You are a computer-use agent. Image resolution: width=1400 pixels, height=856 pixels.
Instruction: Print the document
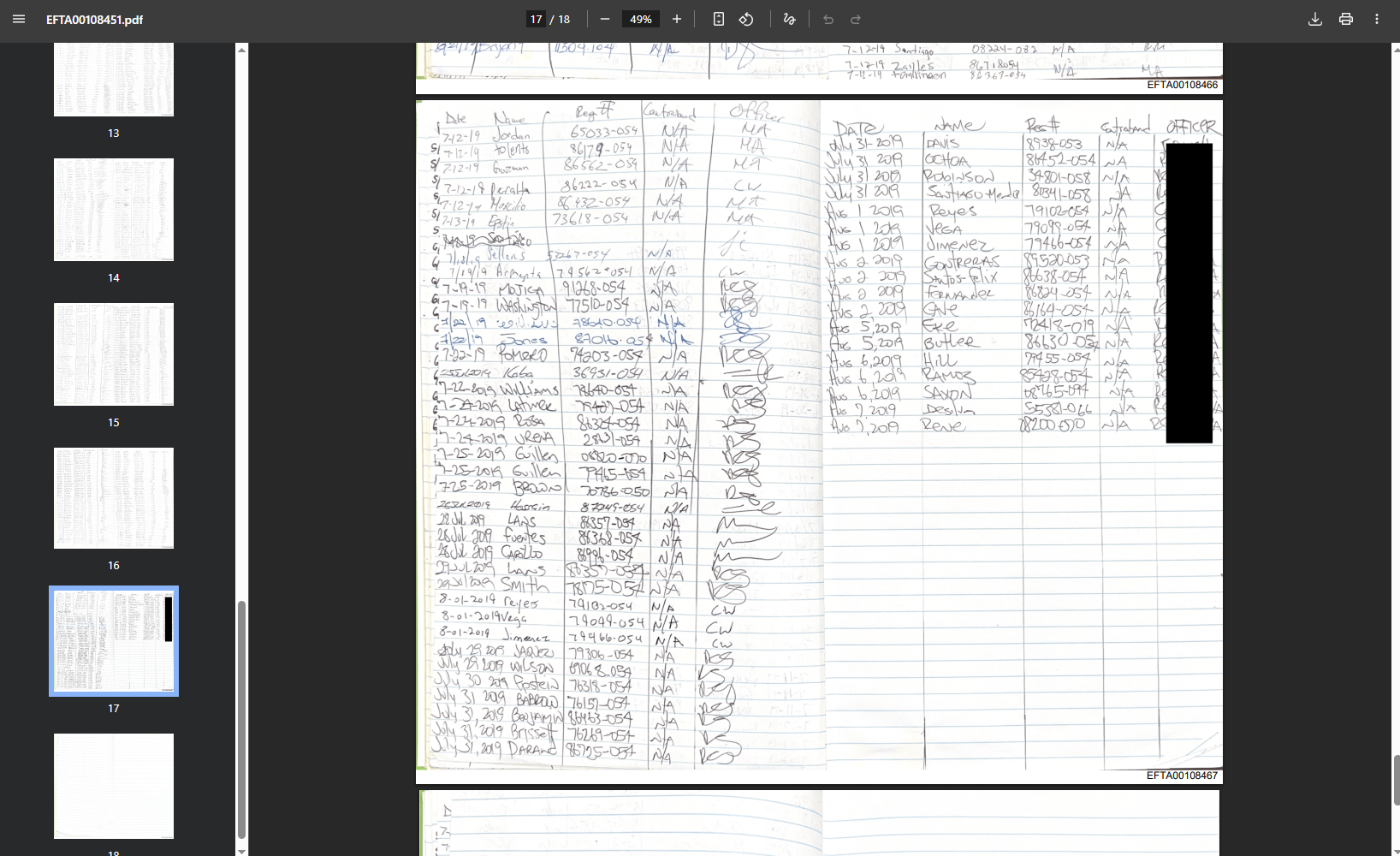point(1346,19)
